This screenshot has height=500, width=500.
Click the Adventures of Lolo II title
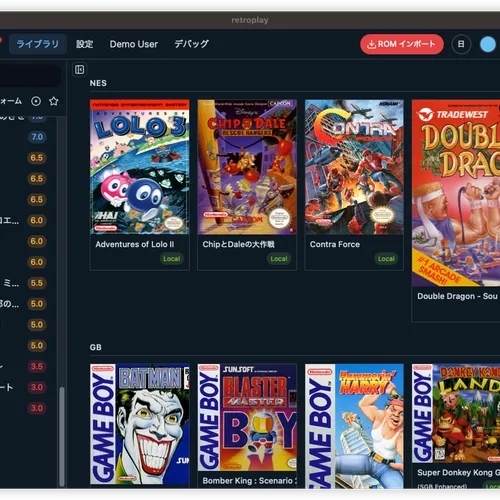(x=135, y=244)
